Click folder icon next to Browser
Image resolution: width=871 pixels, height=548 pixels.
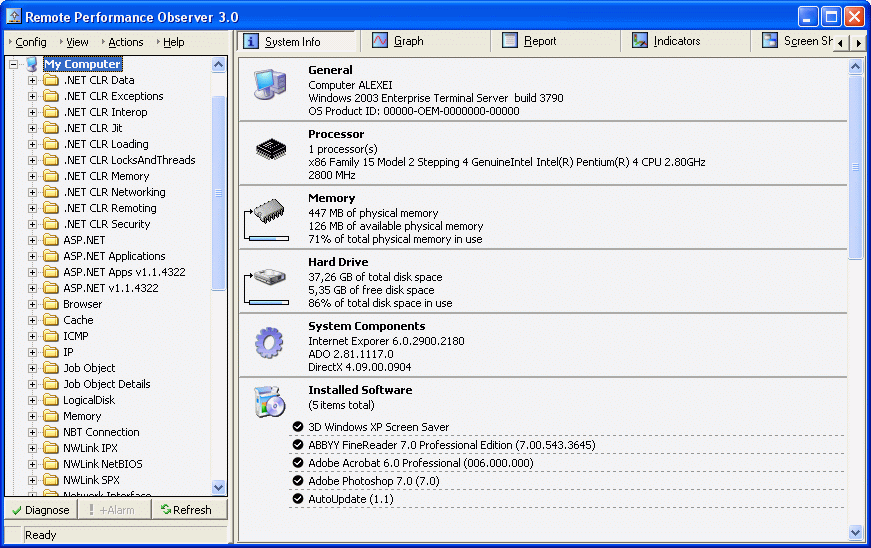tap(51, 304)
